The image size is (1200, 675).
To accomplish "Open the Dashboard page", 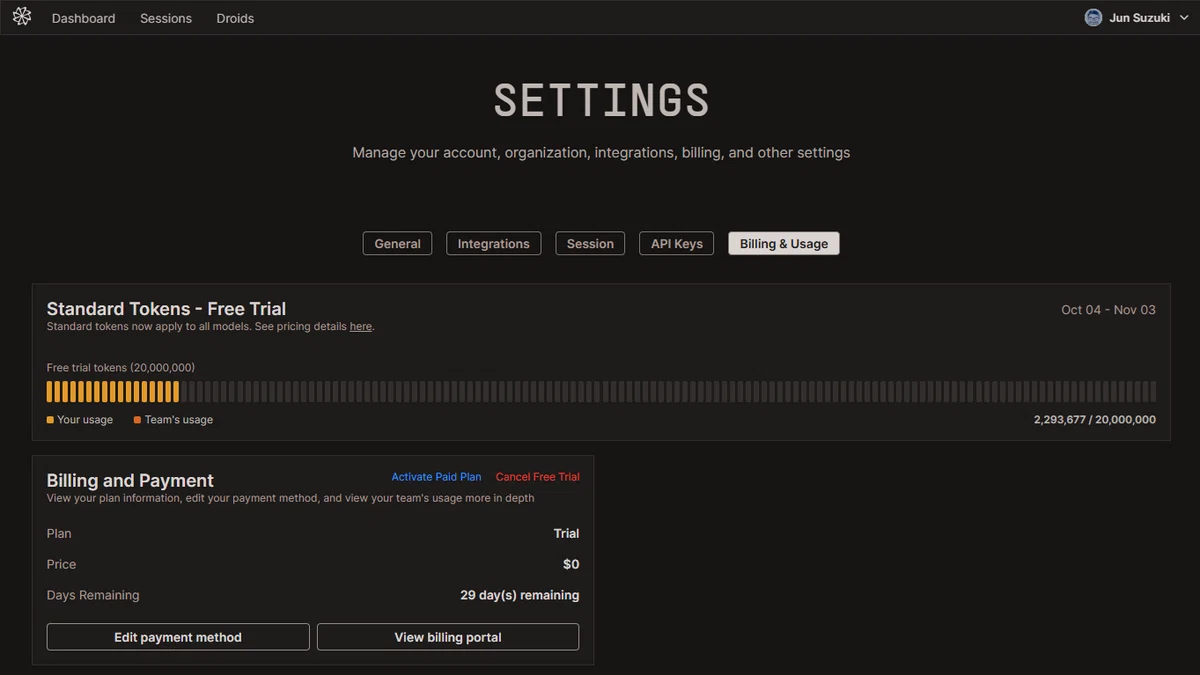I will click(x=83, y=18).
